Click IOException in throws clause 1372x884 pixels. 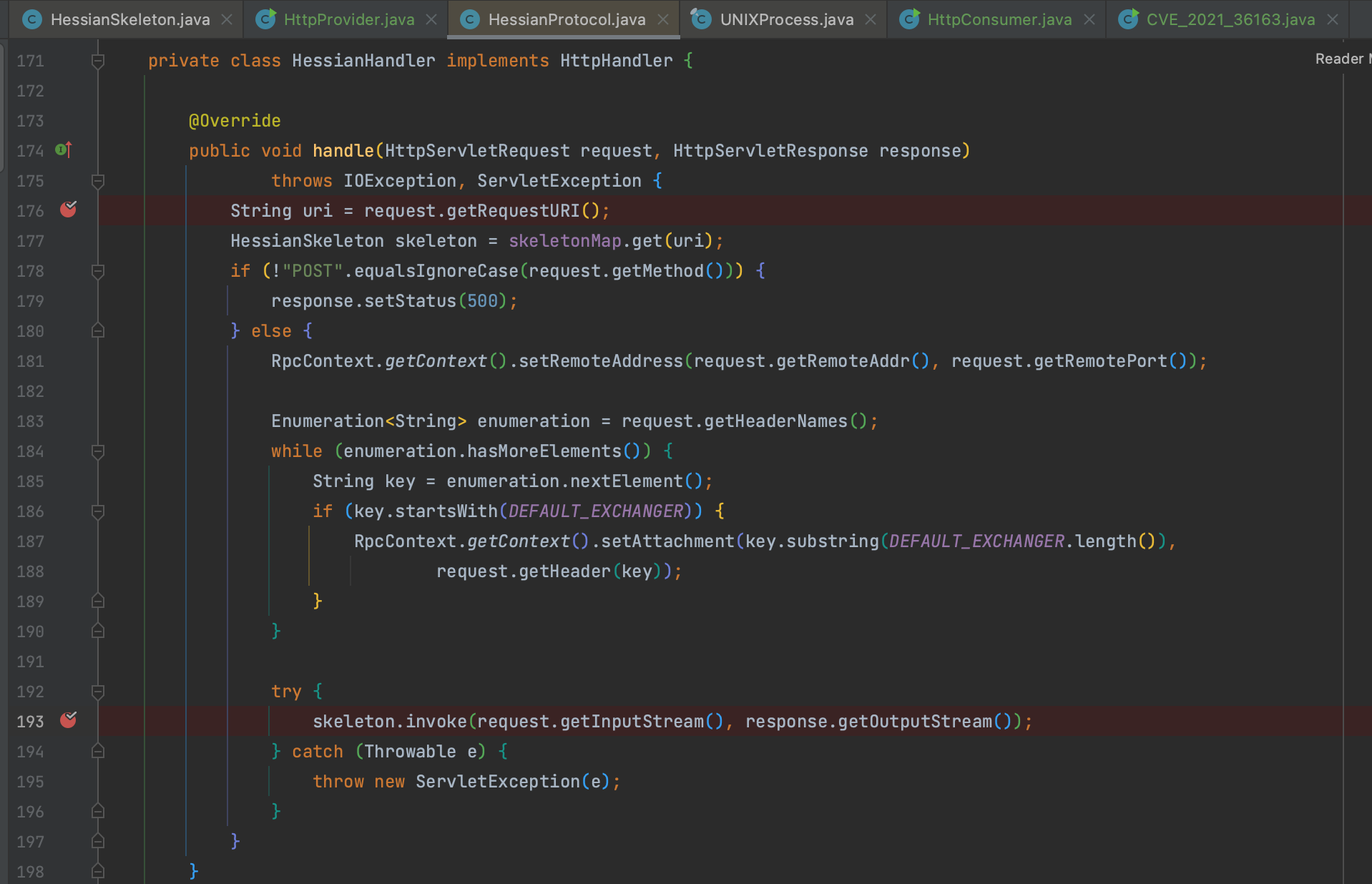coord(400,181)
